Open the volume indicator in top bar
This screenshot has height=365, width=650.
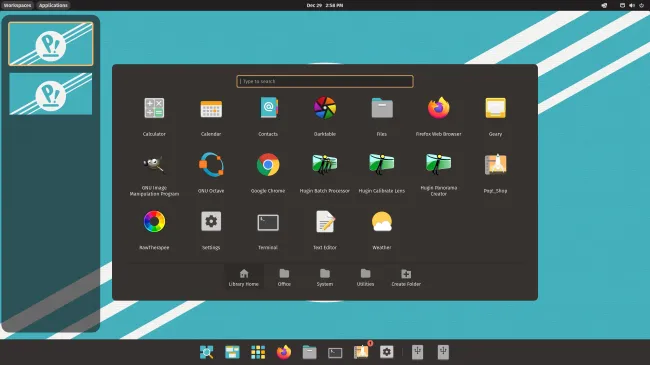(632, 5)
